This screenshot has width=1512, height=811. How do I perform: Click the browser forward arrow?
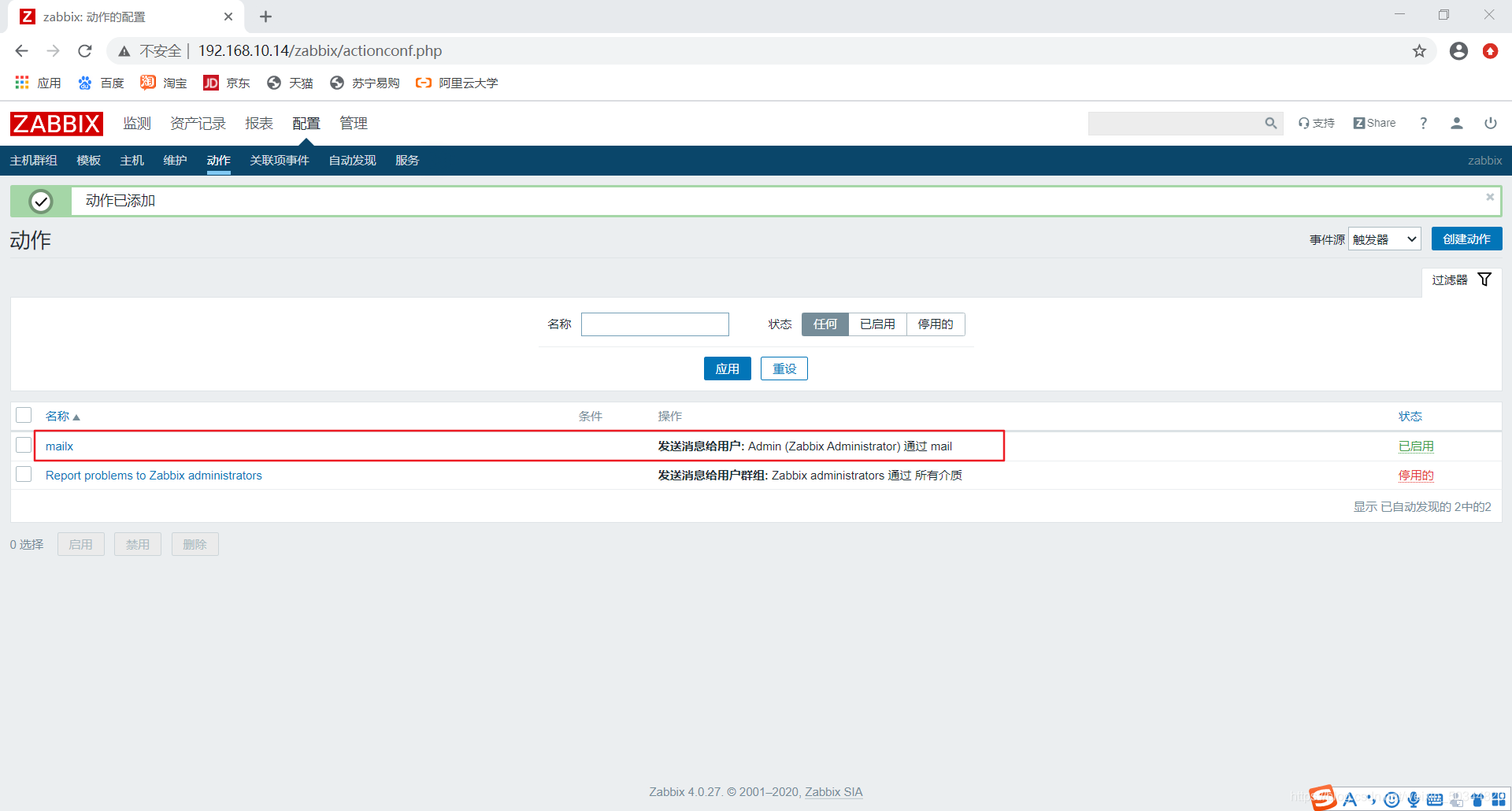53,50
